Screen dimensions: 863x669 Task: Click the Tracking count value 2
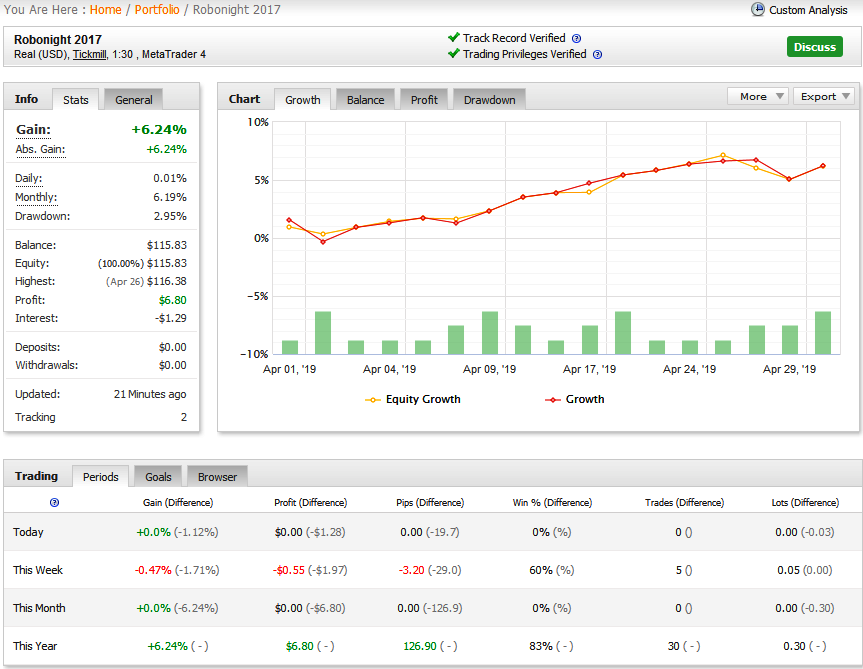(183, 417)
